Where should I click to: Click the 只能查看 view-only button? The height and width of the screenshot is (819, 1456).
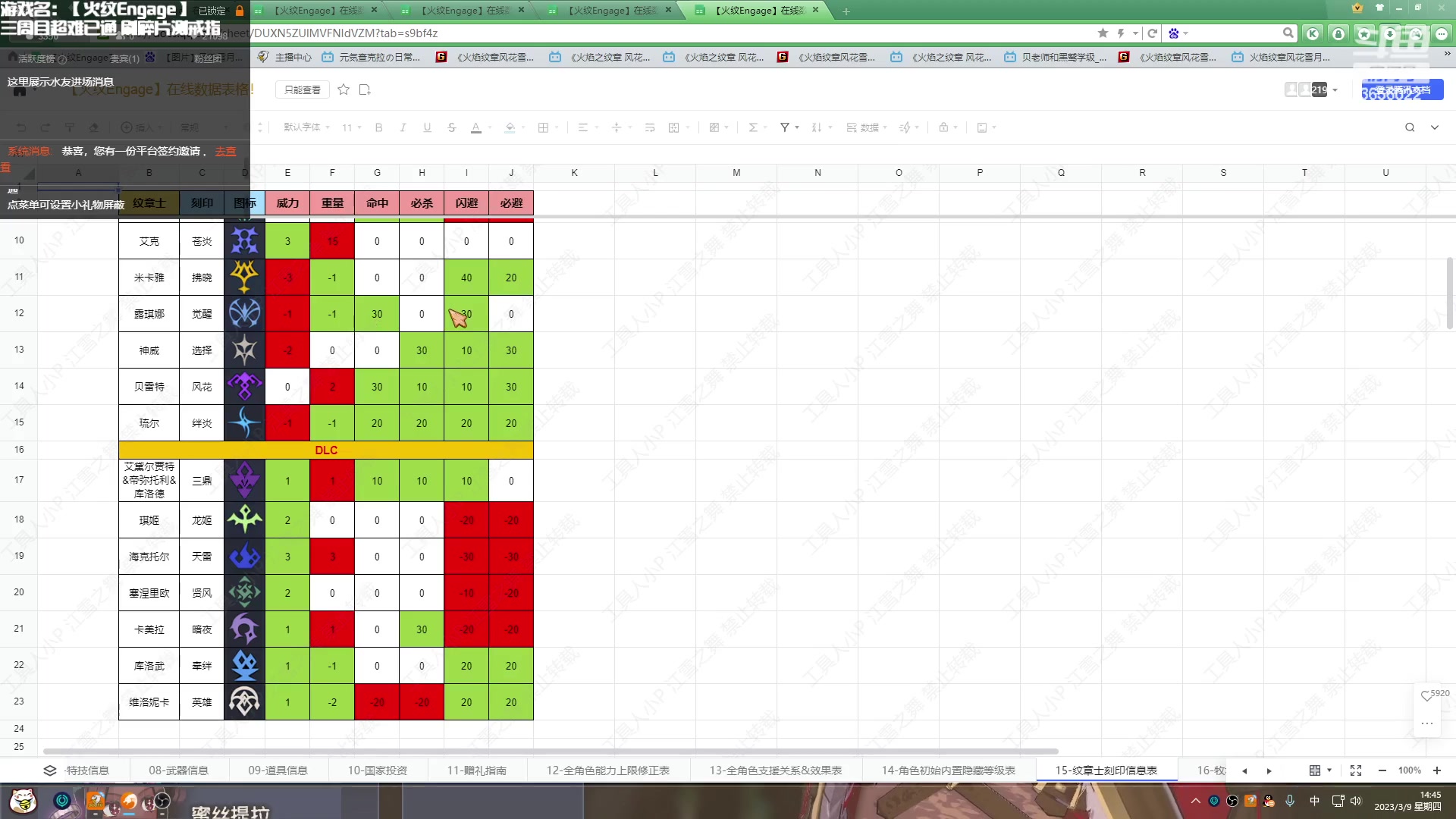(303, 89)
